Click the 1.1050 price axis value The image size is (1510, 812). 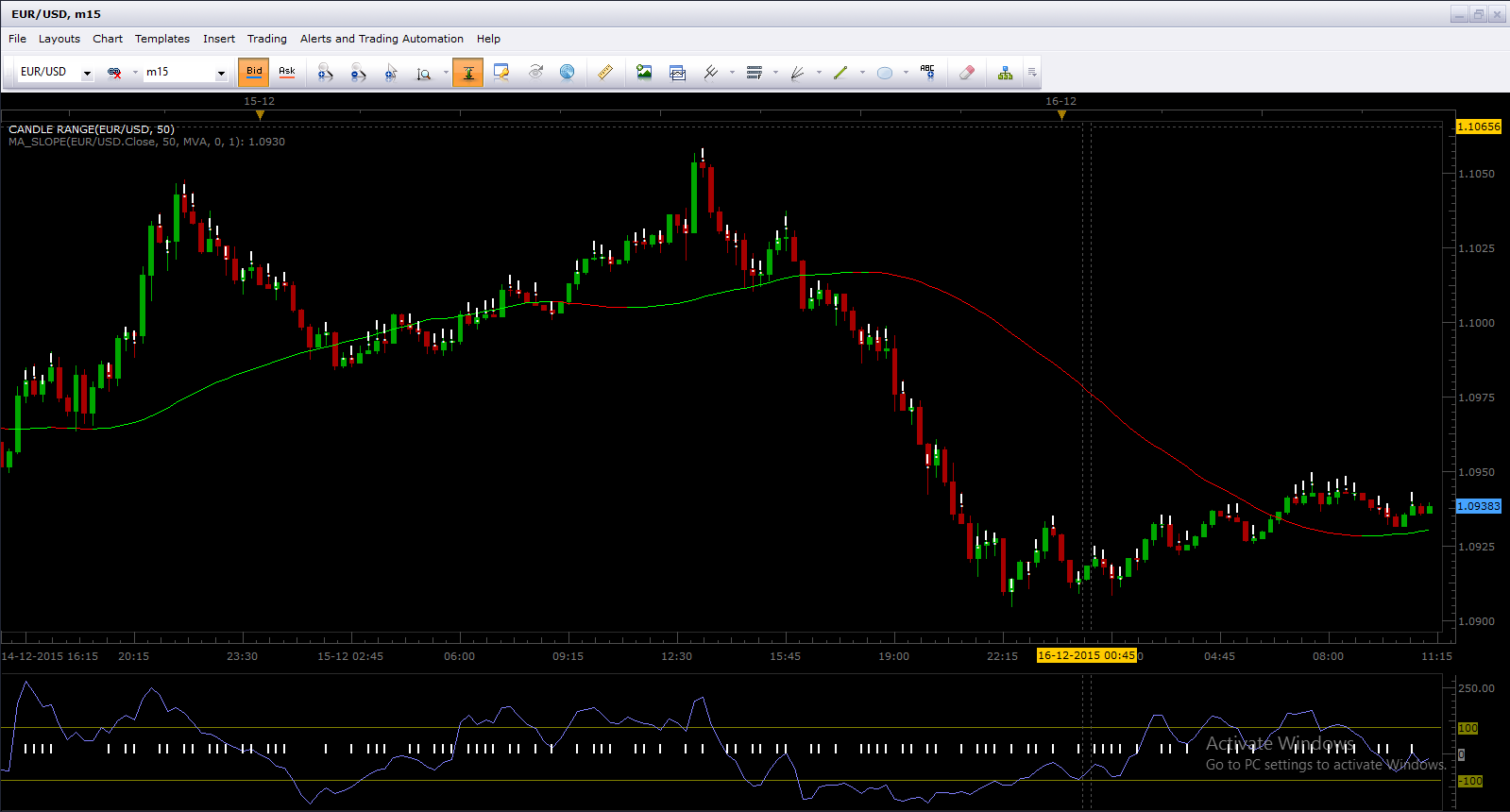[1477, 174]
